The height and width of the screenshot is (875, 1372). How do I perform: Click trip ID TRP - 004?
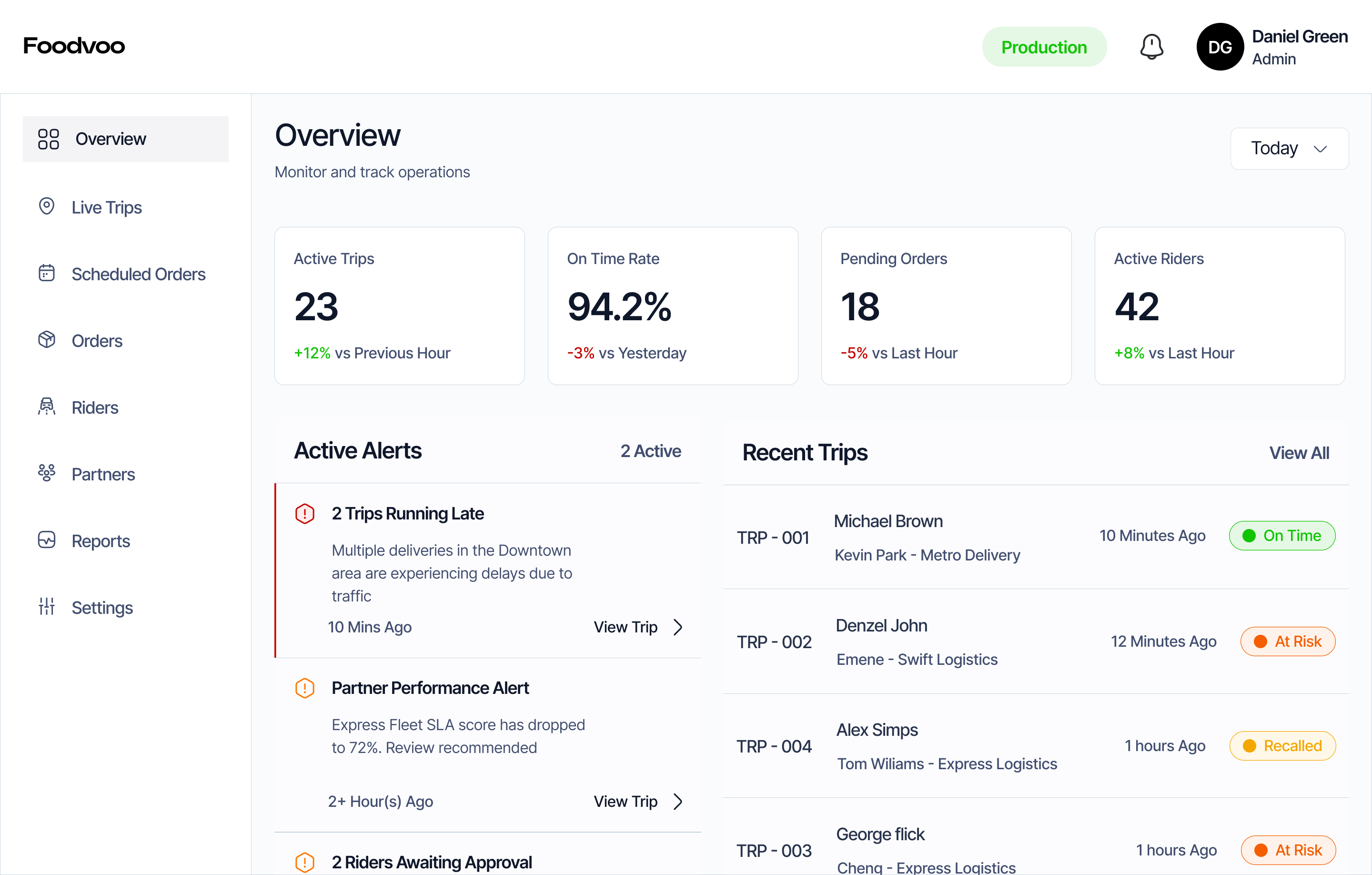774,746
